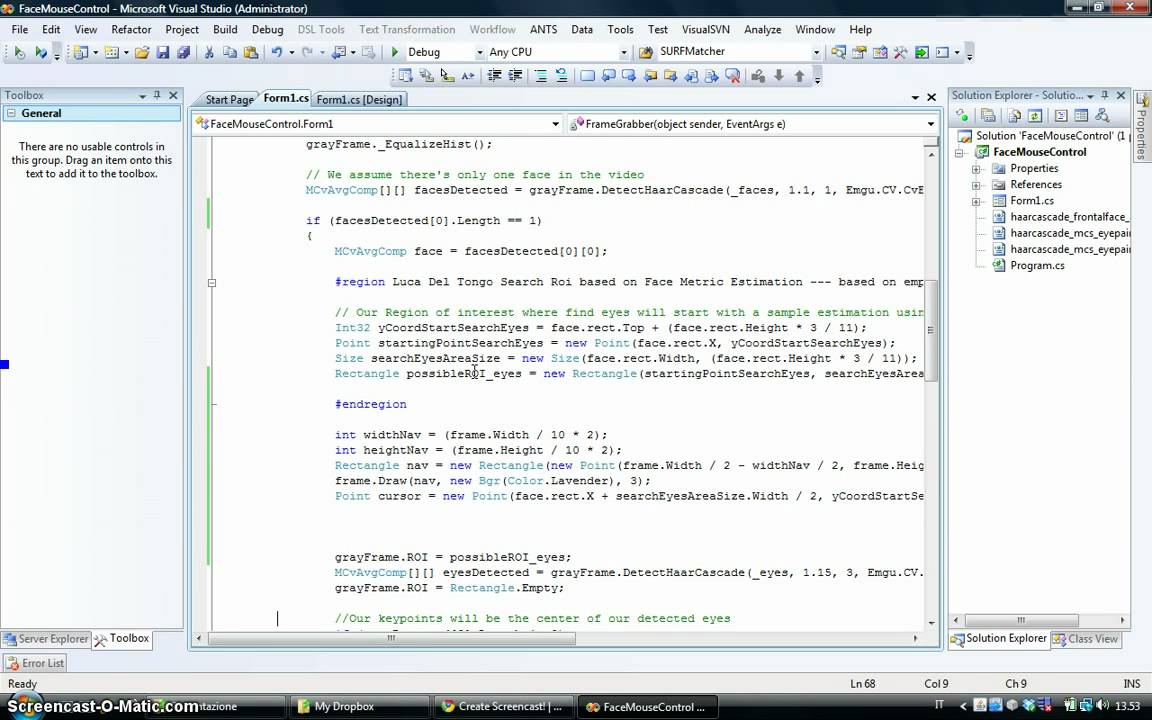
Task: Collapse the Luca Del Tongo region outline
Action: pos(212,282)
